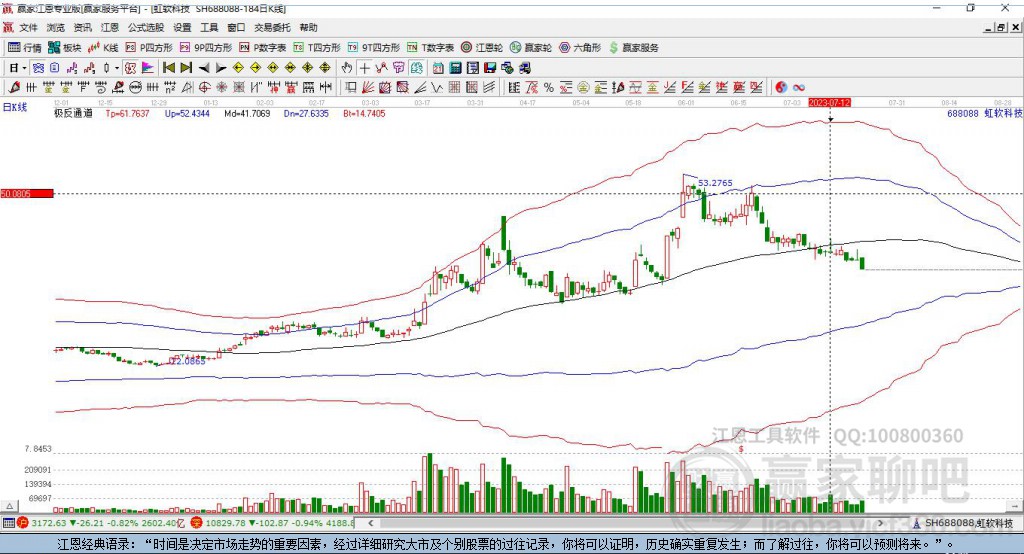The image size is (1024, 554).
Task: Click the Shenzhen index 10829.78 status entry
Action: 272,523
